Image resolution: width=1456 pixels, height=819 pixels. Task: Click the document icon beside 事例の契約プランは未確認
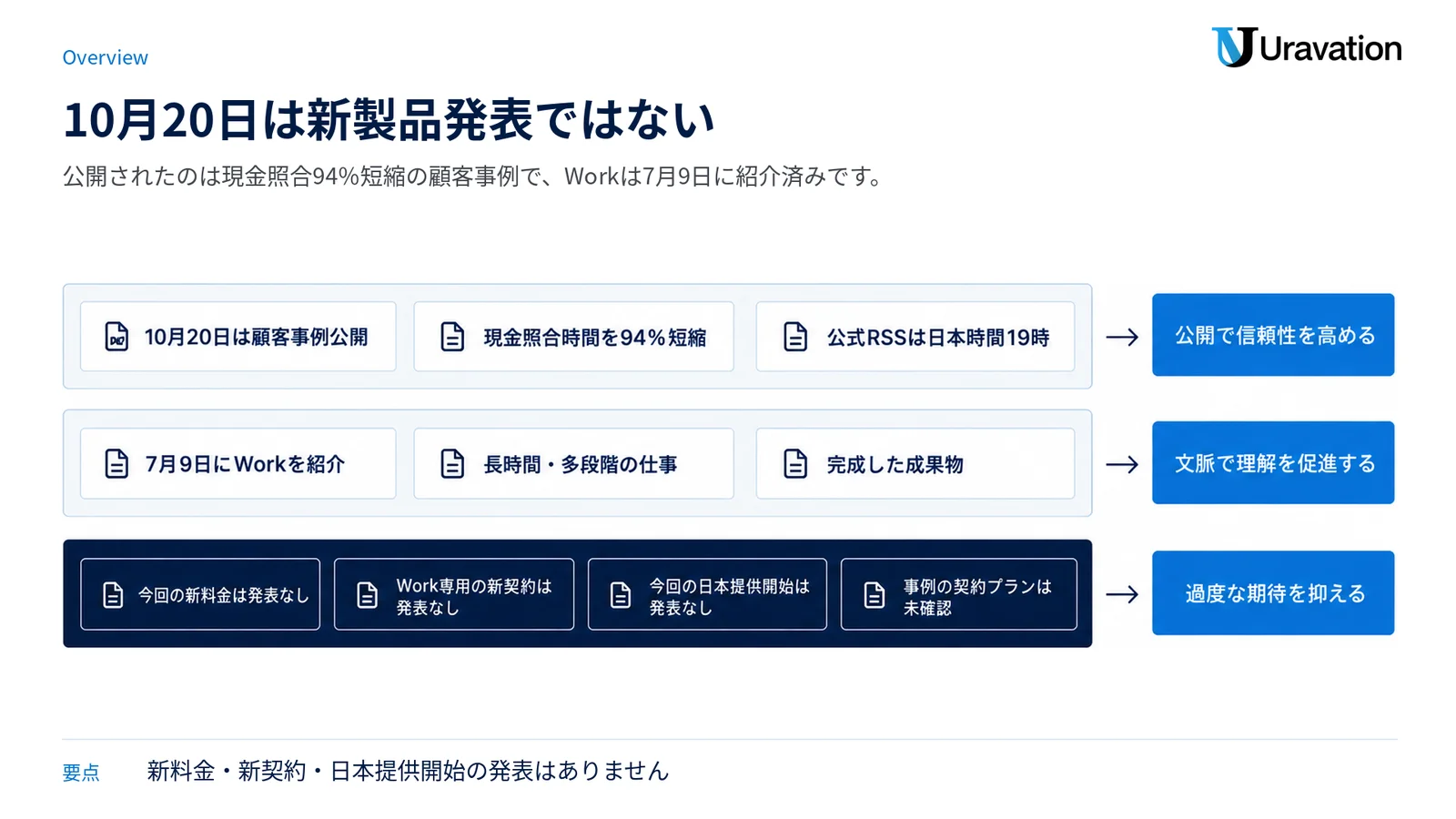(x=874, y=595)
